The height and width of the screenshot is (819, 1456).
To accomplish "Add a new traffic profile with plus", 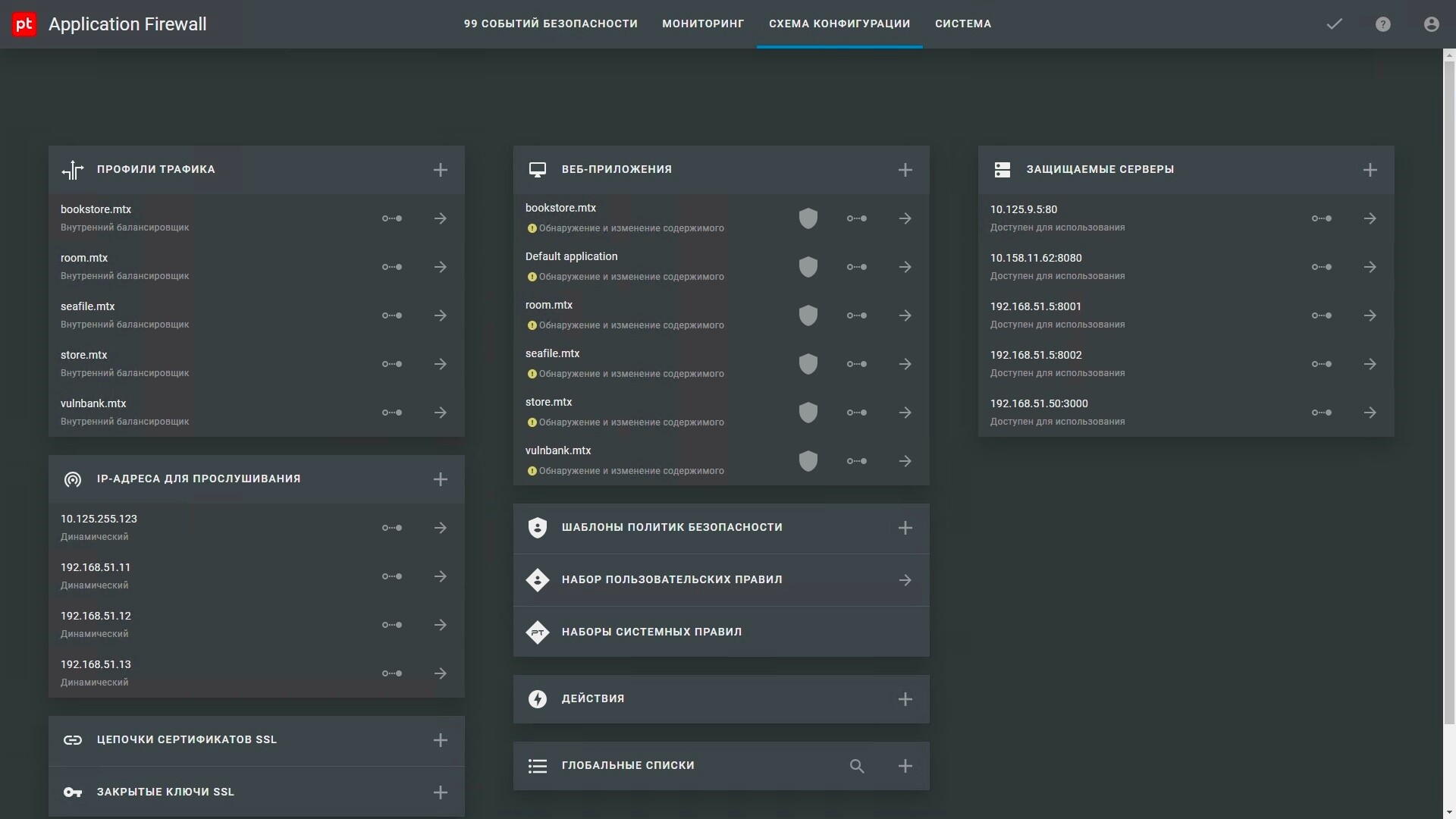I will [441, 170].
